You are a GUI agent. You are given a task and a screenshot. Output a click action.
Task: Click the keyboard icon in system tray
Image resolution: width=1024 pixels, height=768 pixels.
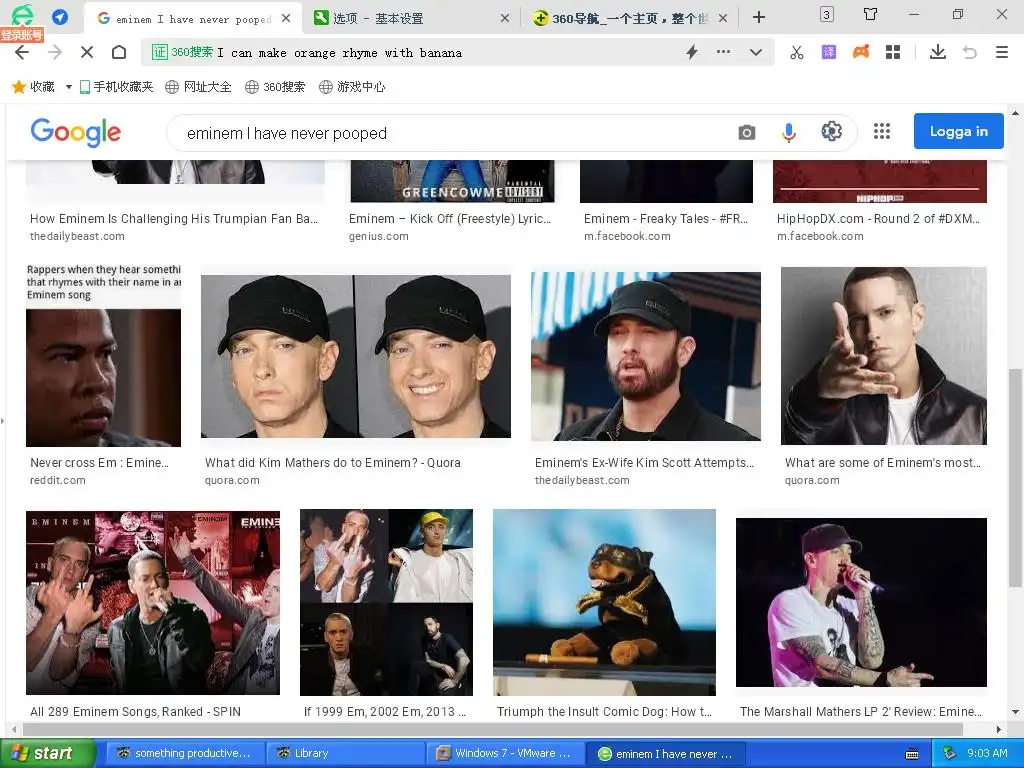tap(912, 754)
